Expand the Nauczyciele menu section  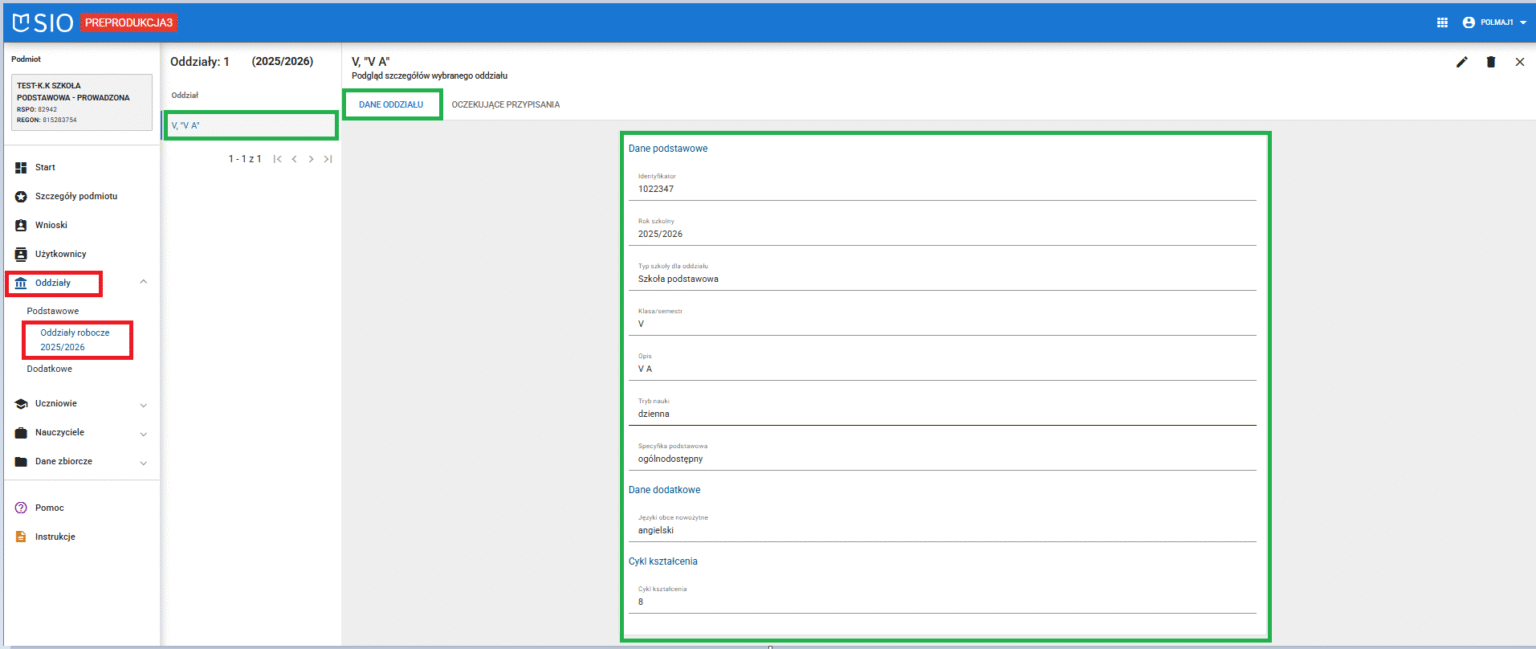coord(143,433)
